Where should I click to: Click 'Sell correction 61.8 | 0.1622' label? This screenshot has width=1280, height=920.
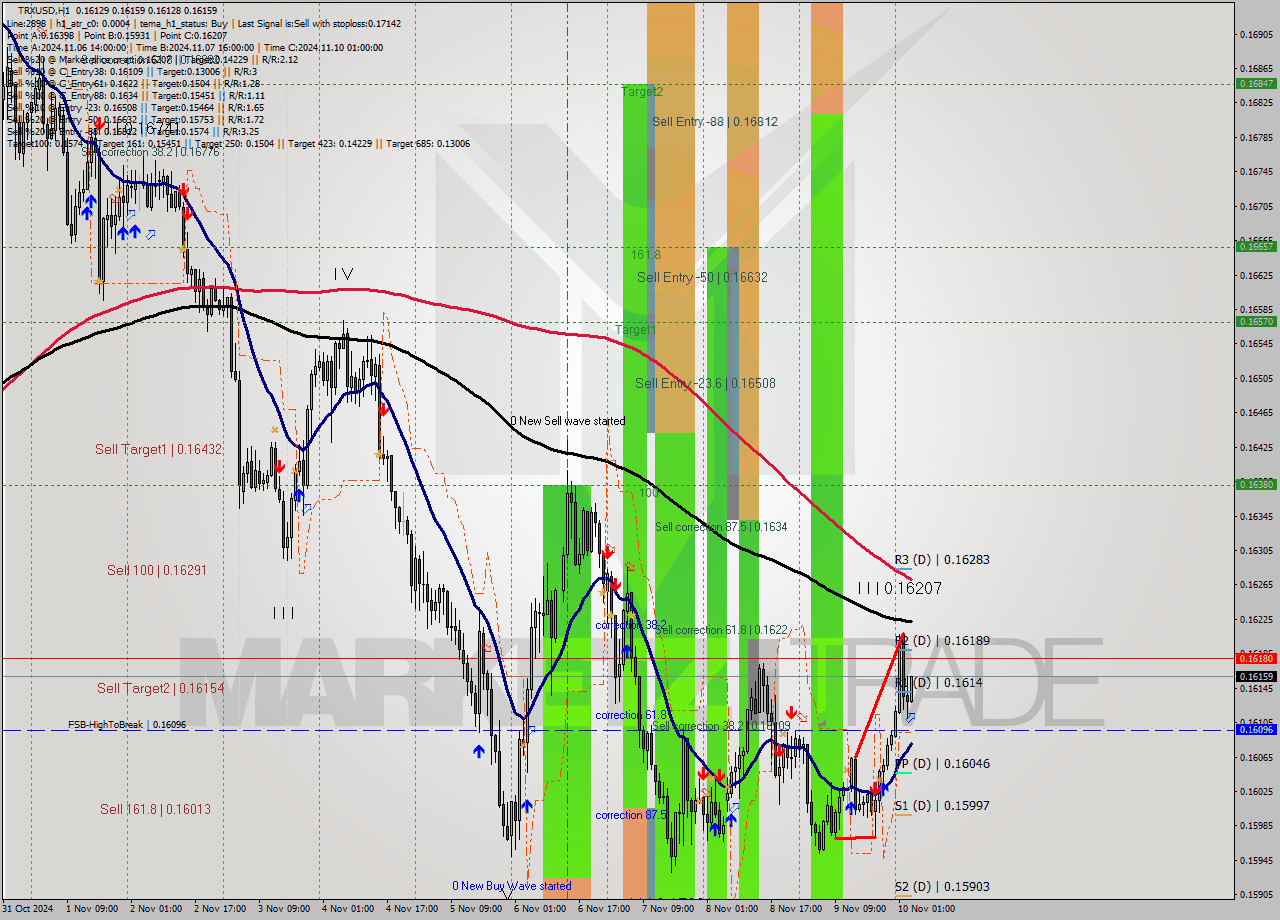point(721,630)
